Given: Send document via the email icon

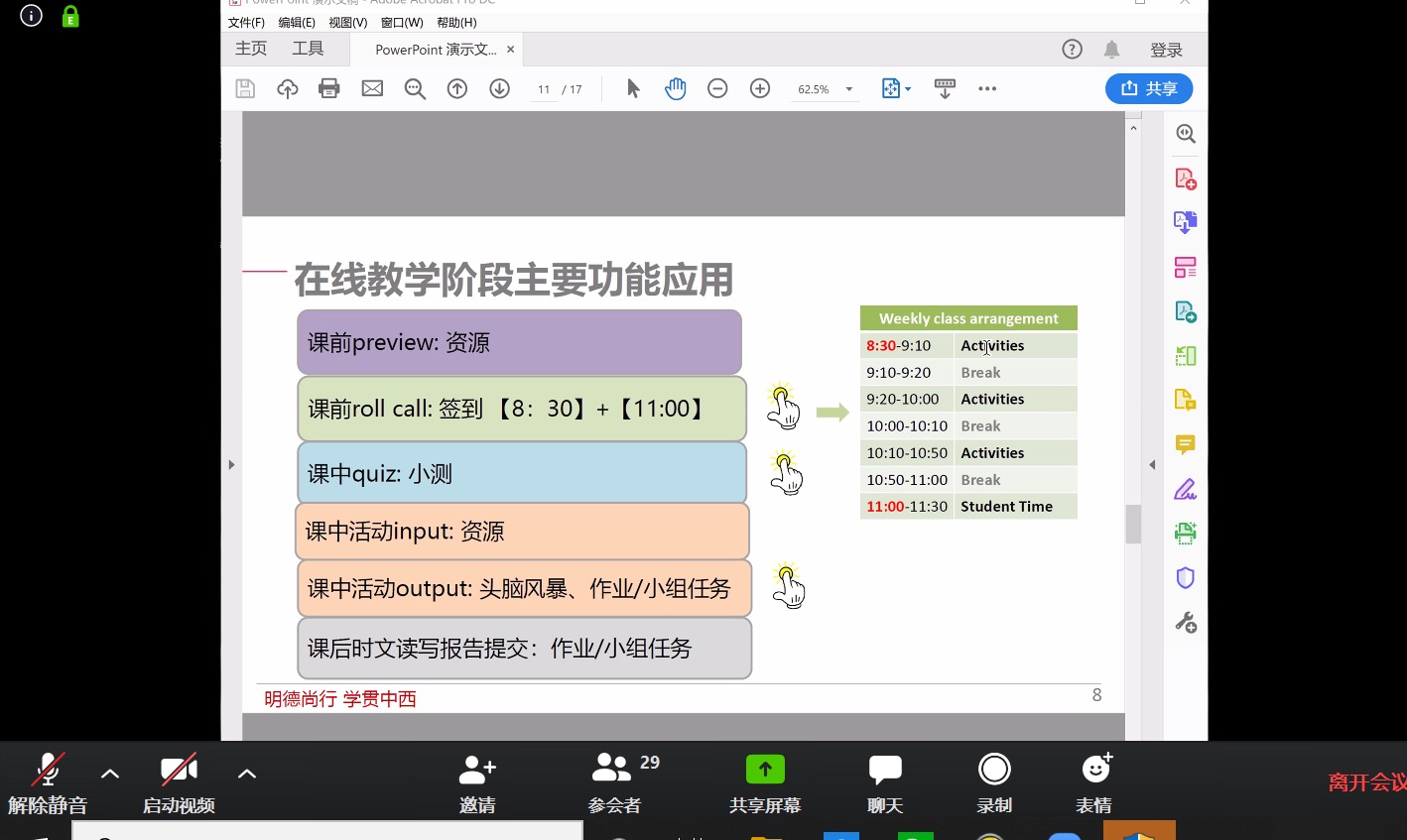Looking at the screenshot, I should 372,88.
